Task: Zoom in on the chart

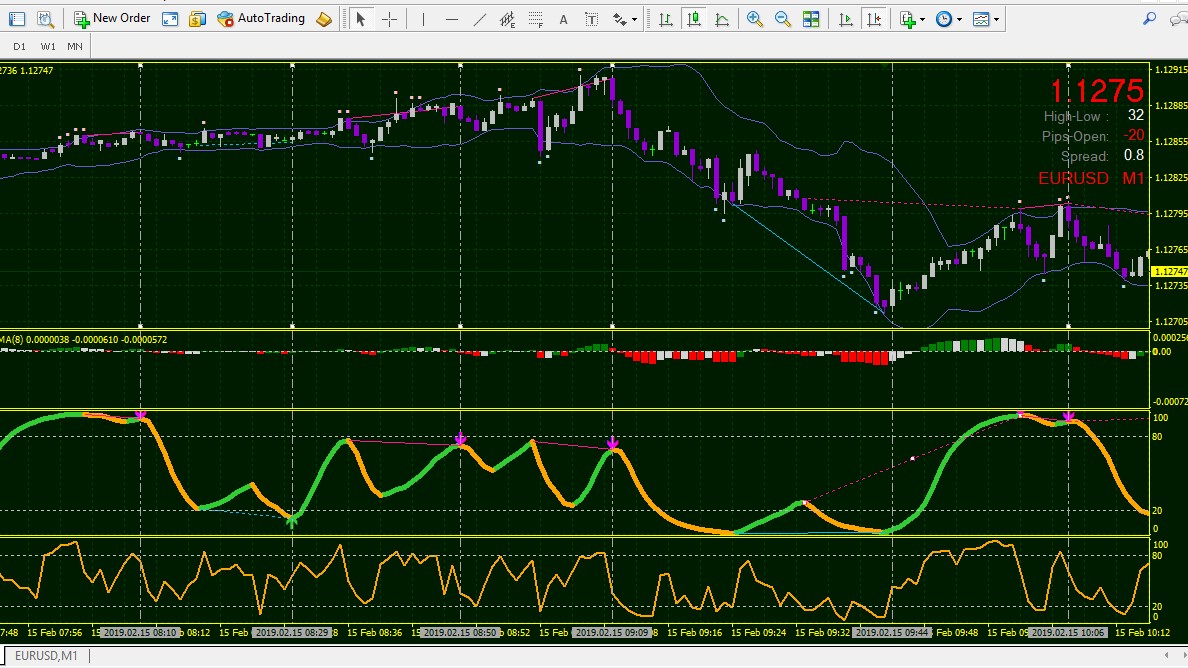Action: (x=755, y=20)
